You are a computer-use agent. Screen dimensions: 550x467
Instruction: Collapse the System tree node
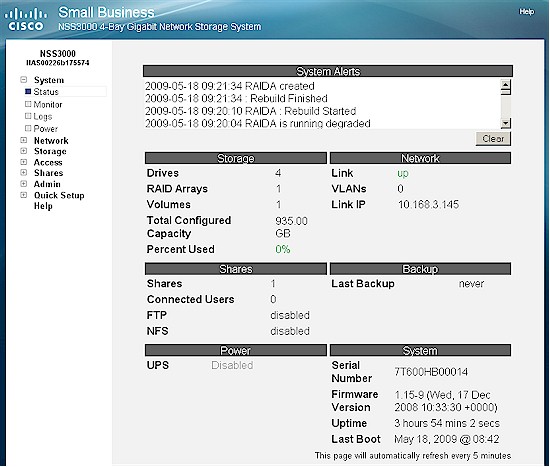pyautogui.click(x=24, y=80)
